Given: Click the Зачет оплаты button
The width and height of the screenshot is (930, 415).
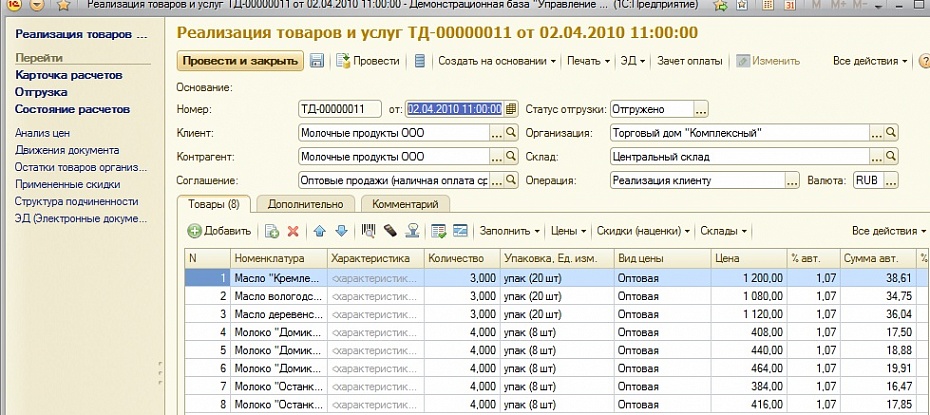Looking at the screenshot, I should pos(689,61).
